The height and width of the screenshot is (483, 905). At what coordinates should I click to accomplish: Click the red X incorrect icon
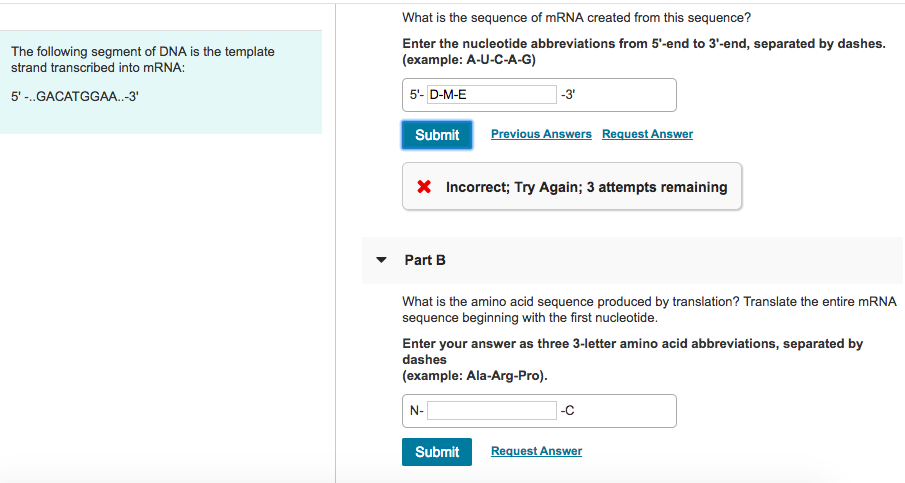coord(424,186)
